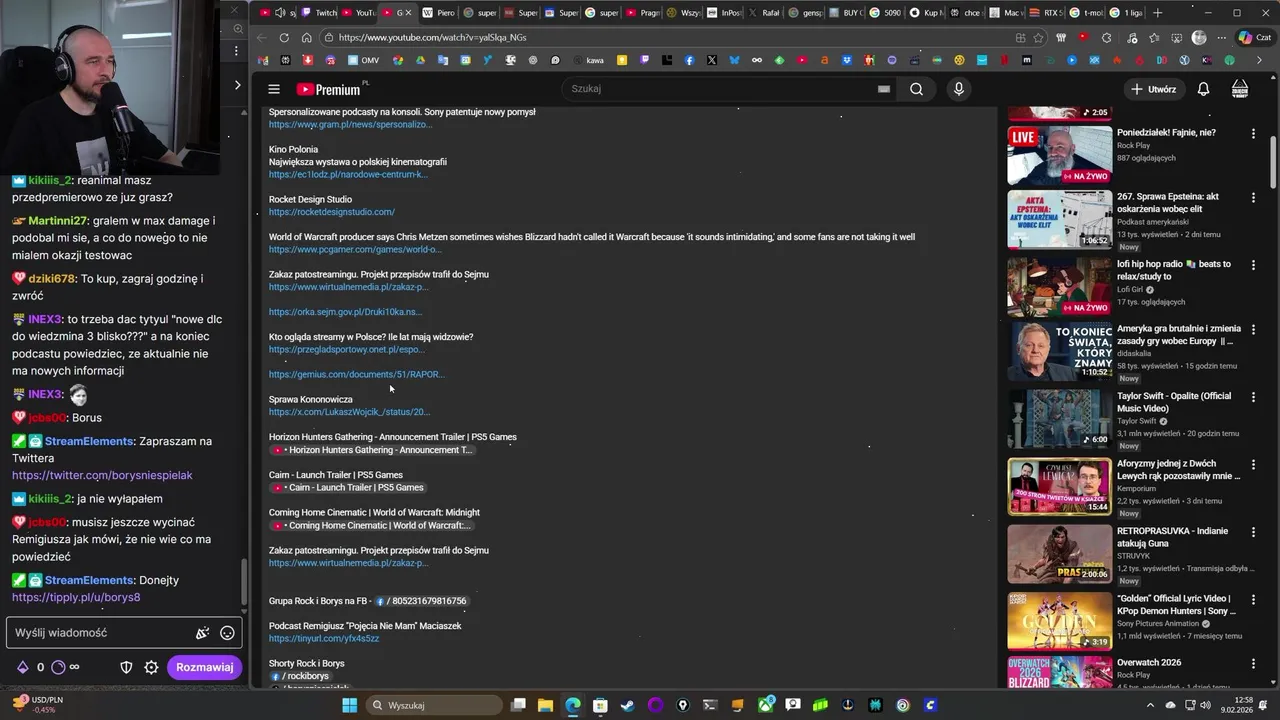The image size is (1280, 720).
Task: Open the browser home page
Action: tap(306, 38)
